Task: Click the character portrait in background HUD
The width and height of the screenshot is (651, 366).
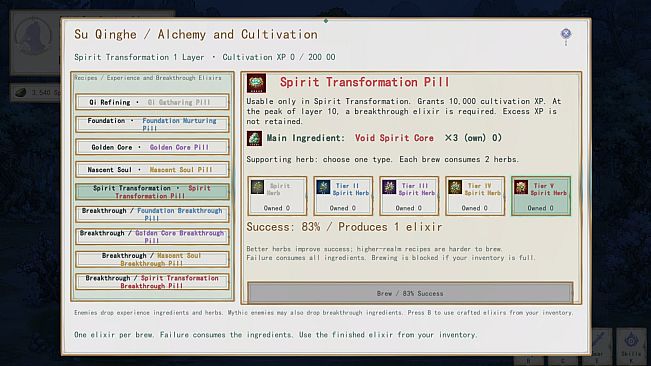Action: (x=34, y=37)
